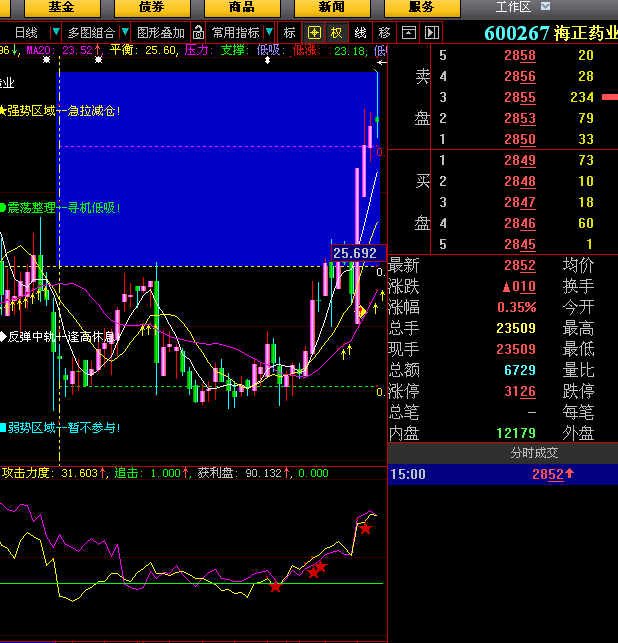Open the 日线 period dropdown arrow
618x643 pixels.
coord(54,32)
